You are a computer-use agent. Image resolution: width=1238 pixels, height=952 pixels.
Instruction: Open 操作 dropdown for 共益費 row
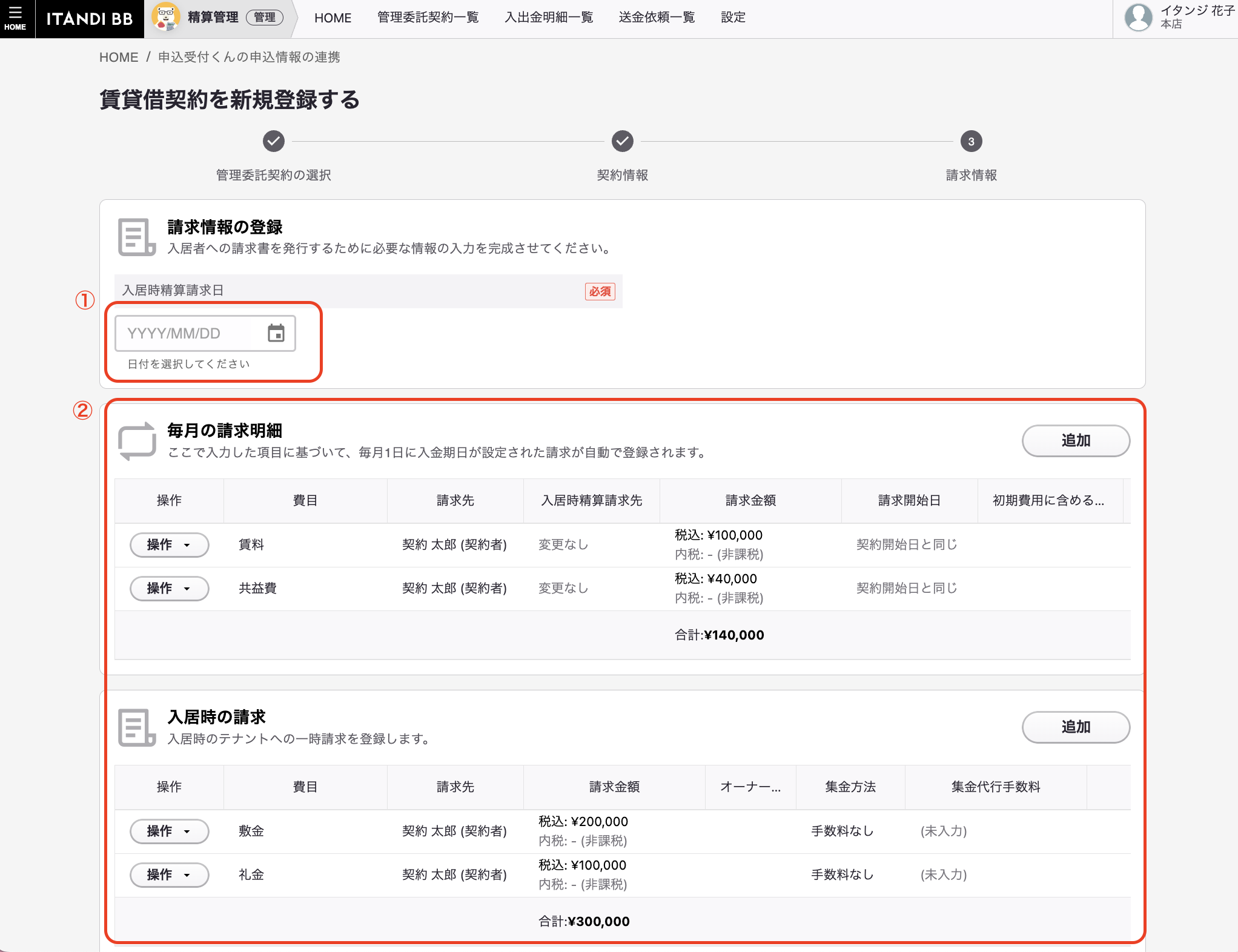tap(169, 589)
